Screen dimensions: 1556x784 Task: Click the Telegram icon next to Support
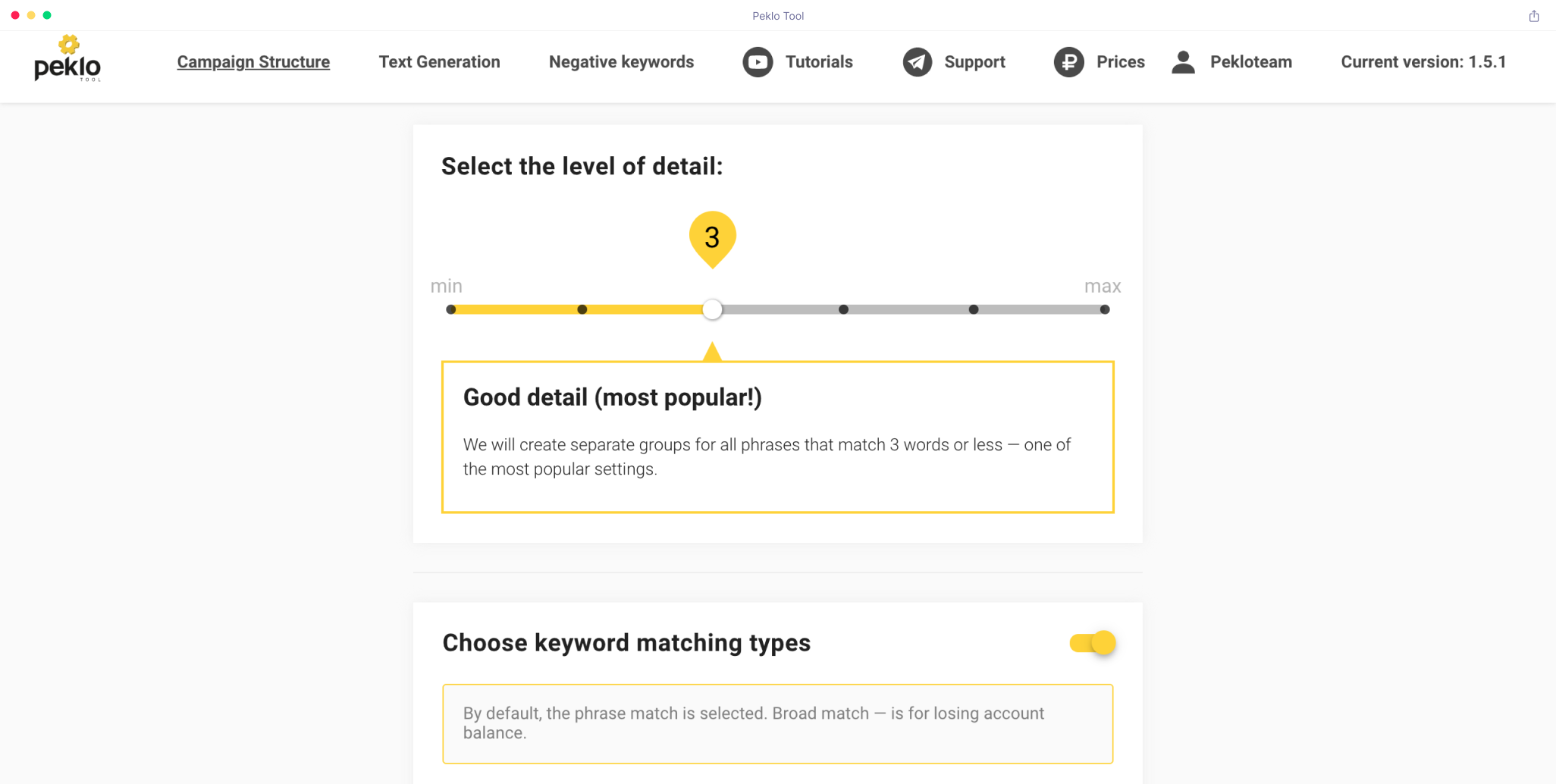(917, 62)
